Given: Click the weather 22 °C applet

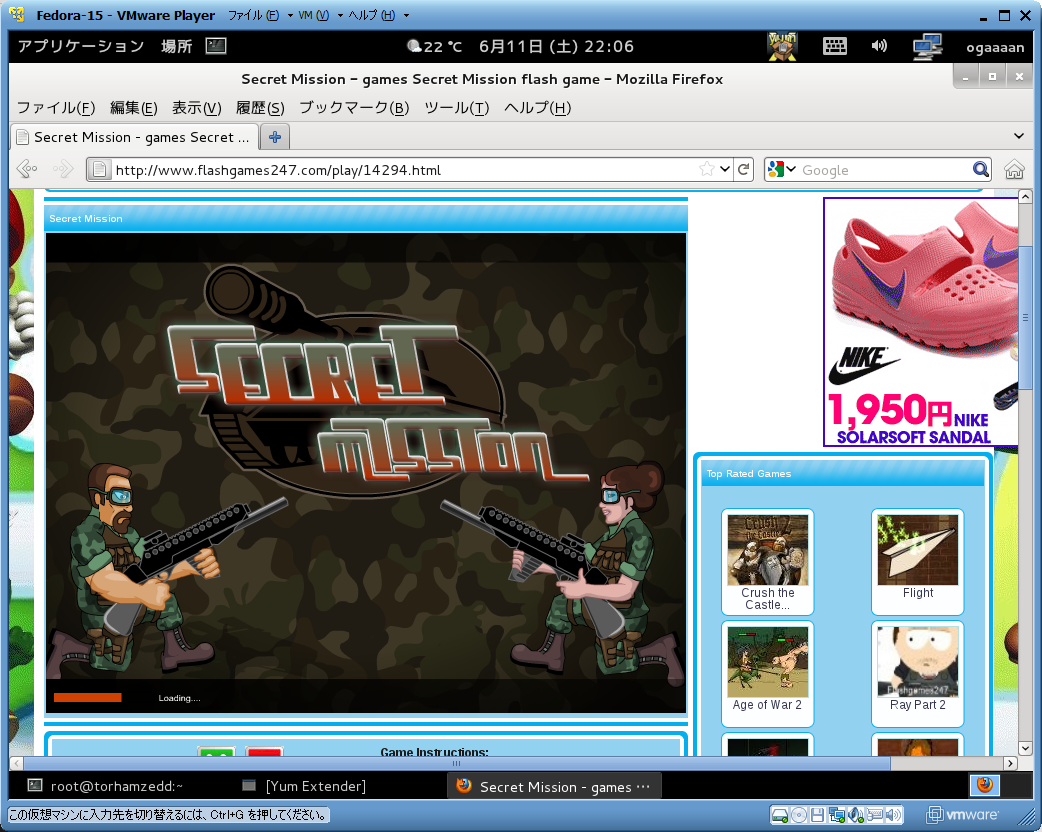Looking at the screenshot, I should pyautogui.click(x=434, y=47).
